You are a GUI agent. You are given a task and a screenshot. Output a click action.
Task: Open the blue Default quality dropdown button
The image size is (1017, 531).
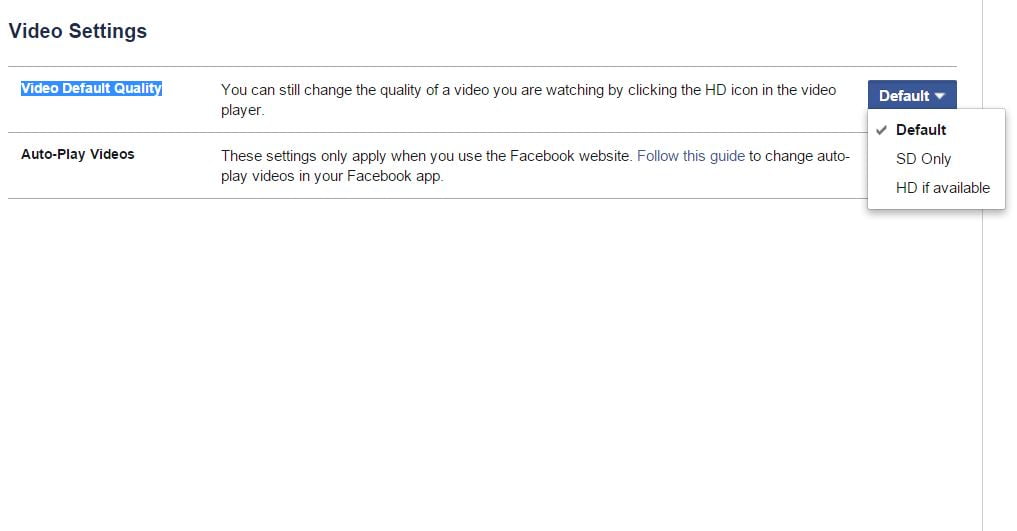click(x=912, y=95)
